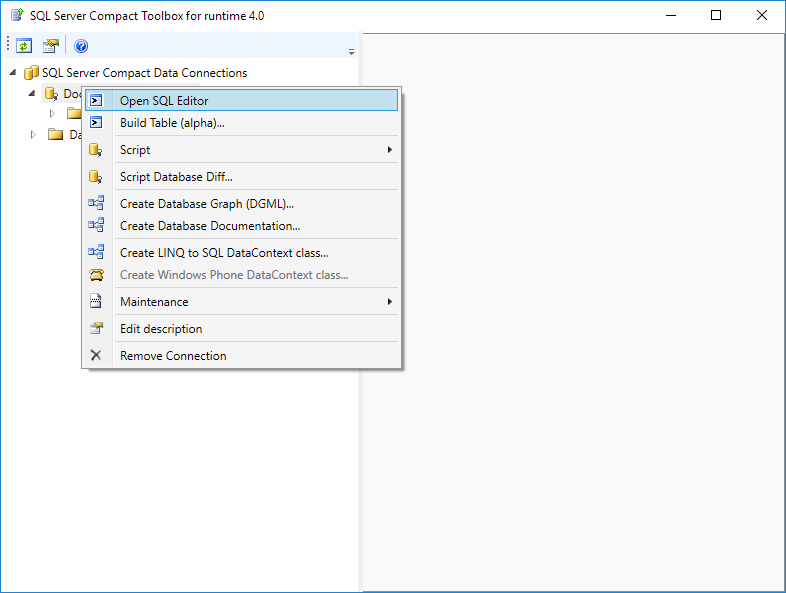Choose Open SQL Editor from context menu

click(x=164, y=101)
